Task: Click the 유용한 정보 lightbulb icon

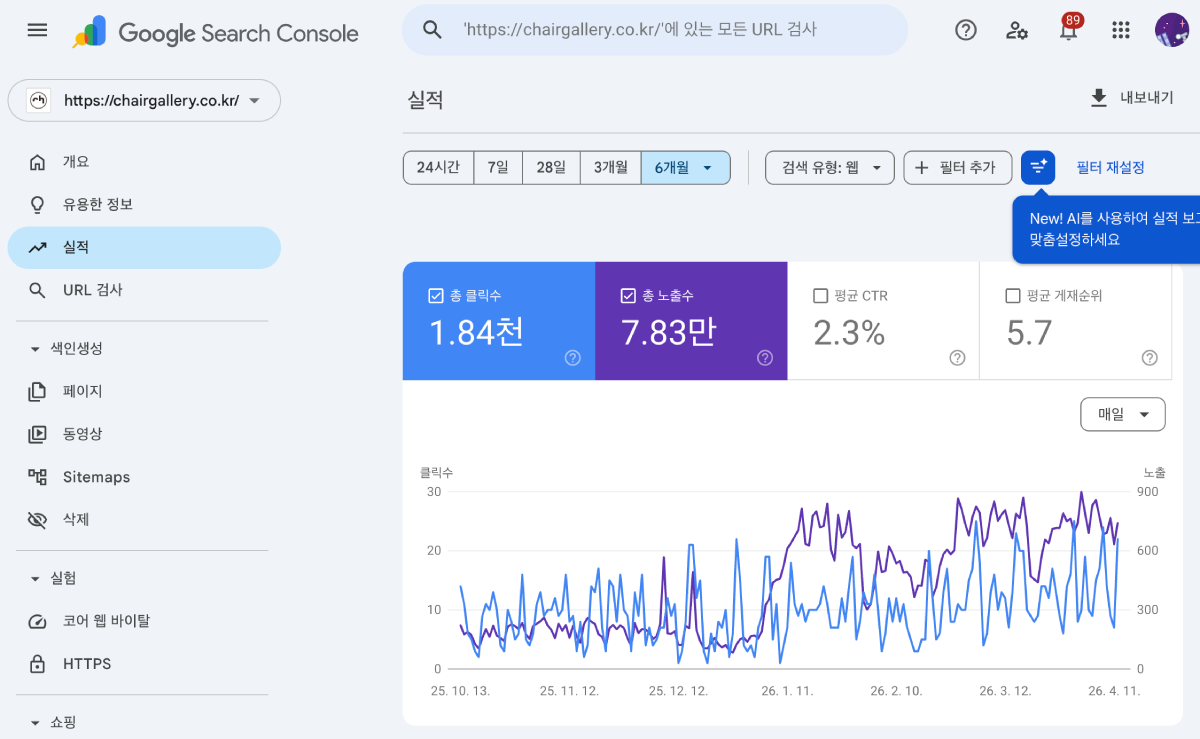Action: click(x=37, y=205)
